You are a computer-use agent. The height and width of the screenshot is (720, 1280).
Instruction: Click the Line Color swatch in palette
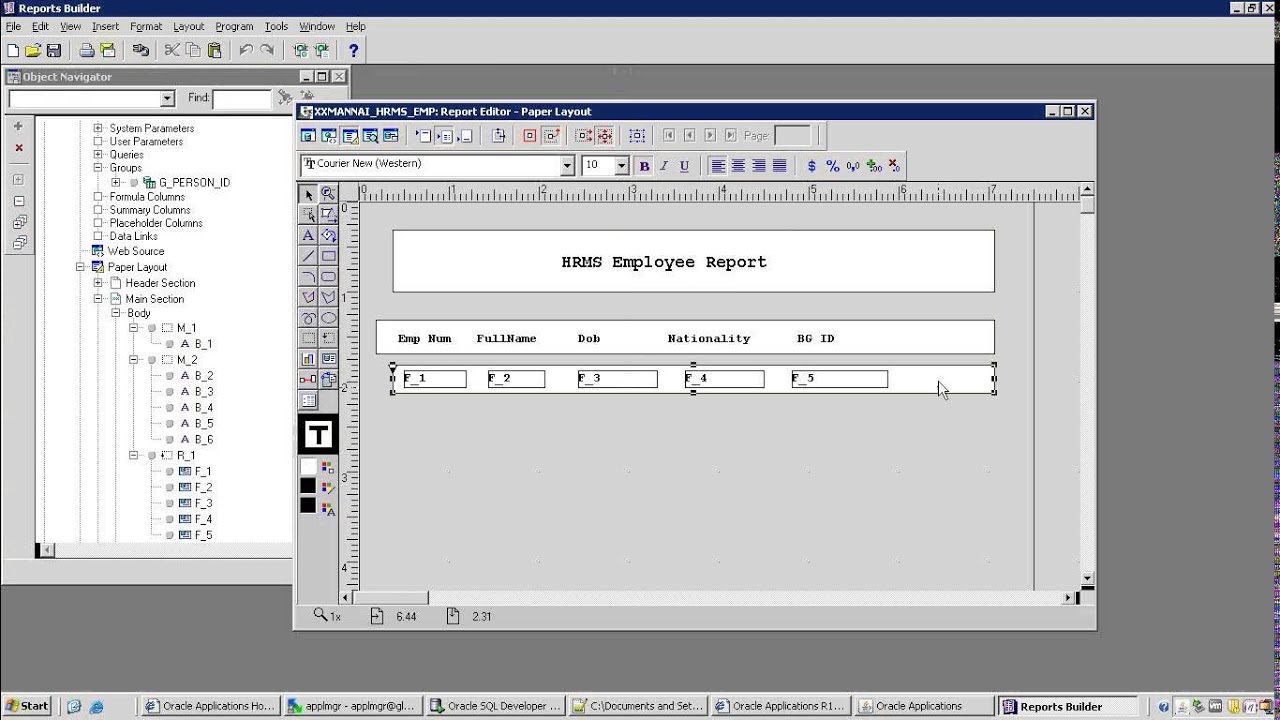coord(308,486)
